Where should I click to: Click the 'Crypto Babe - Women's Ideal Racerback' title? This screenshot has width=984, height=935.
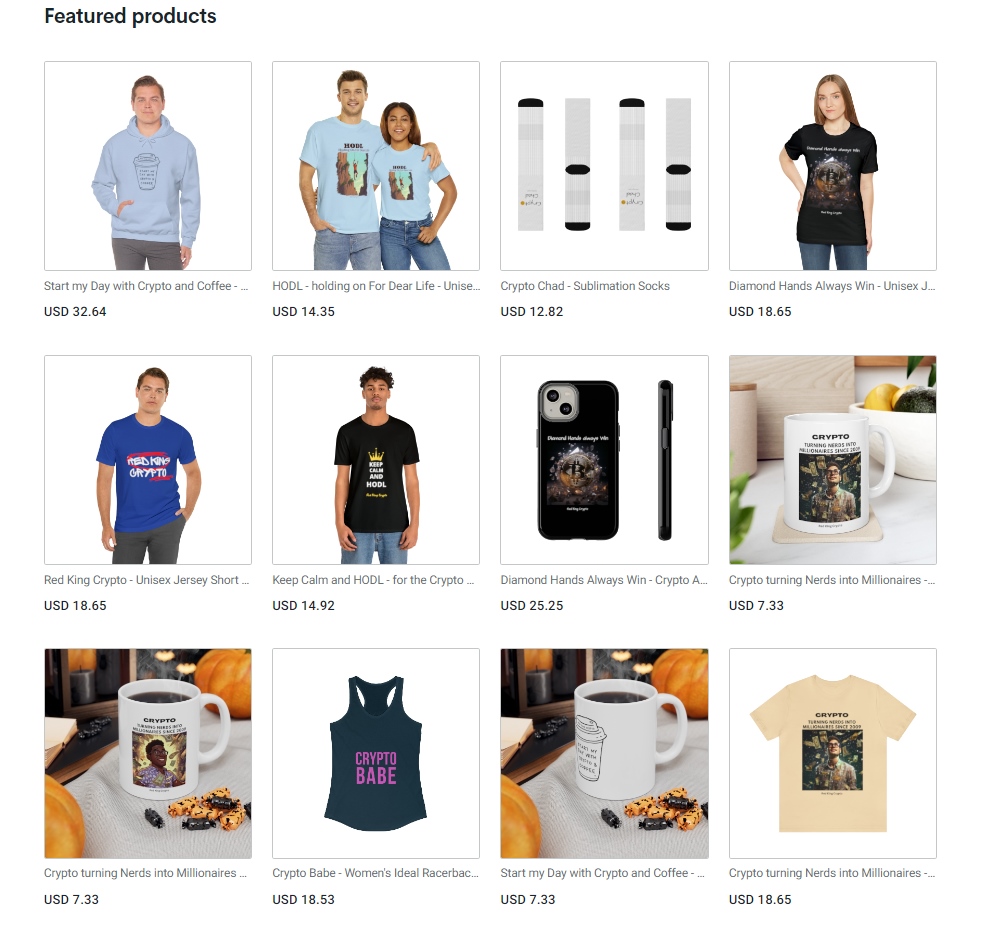tap(375, 874)
